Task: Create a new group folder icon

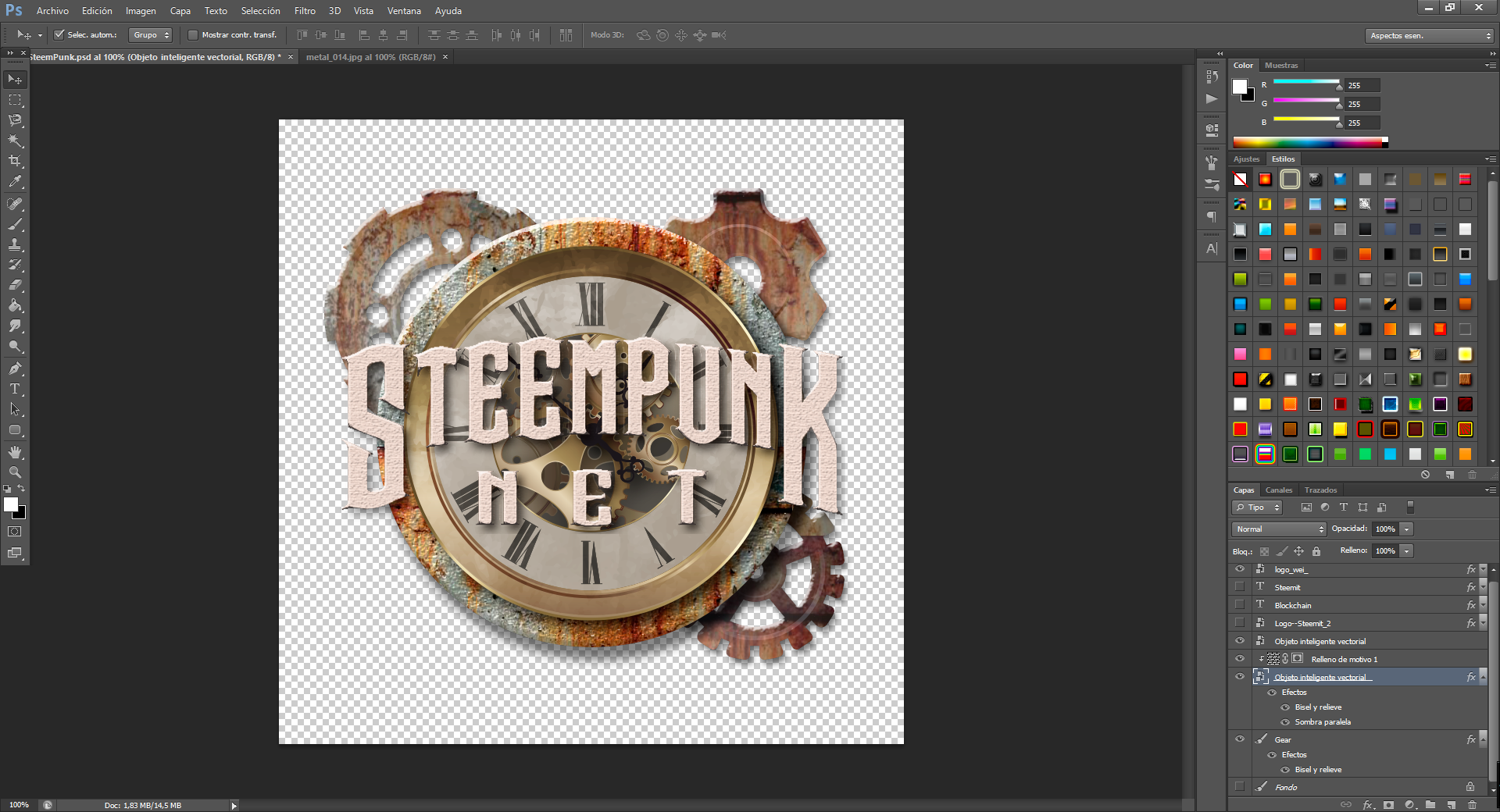Action: (x=1430, y=804)
